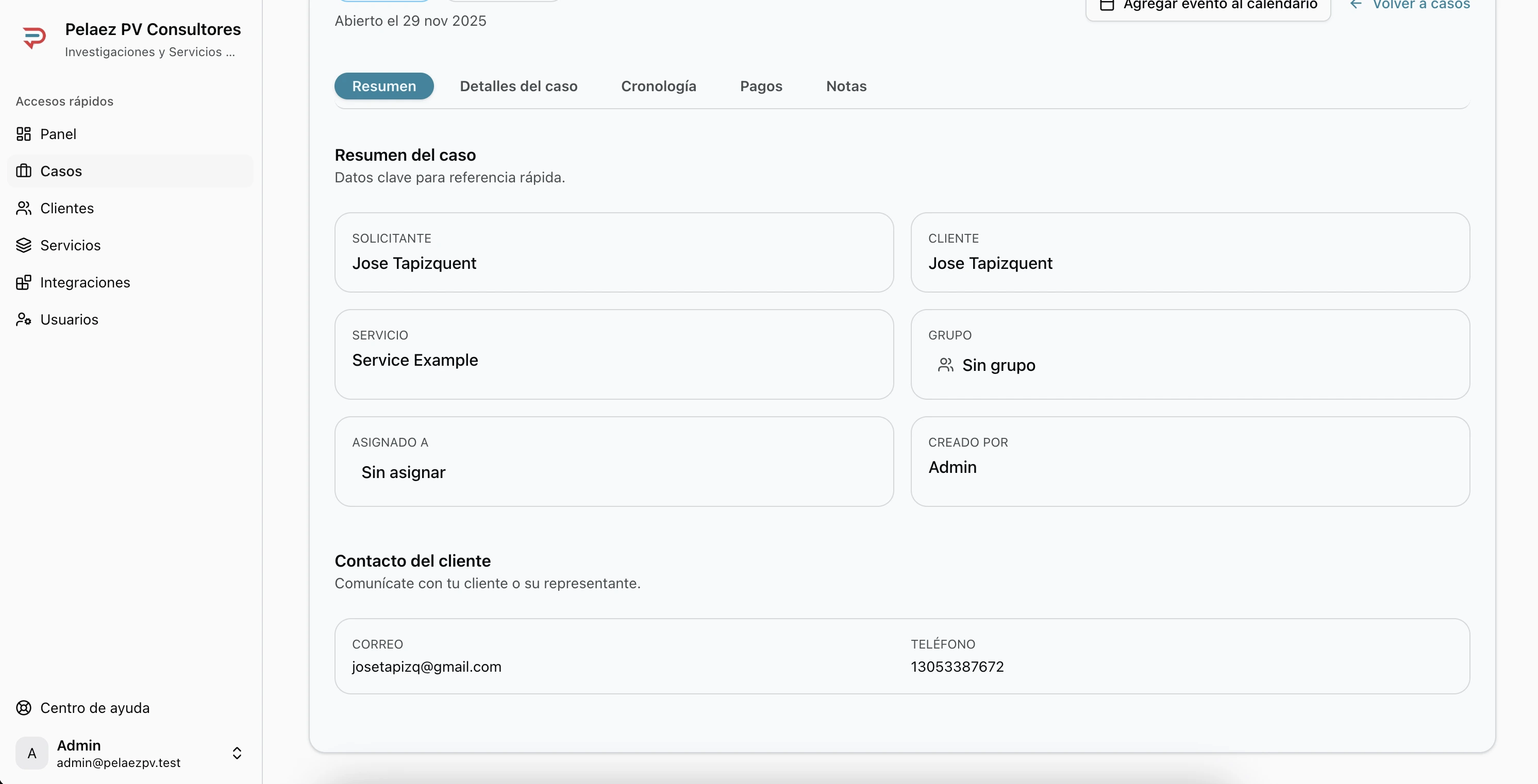
Task: Go to the Pagos tab
Action: click(x=761, y=86)
